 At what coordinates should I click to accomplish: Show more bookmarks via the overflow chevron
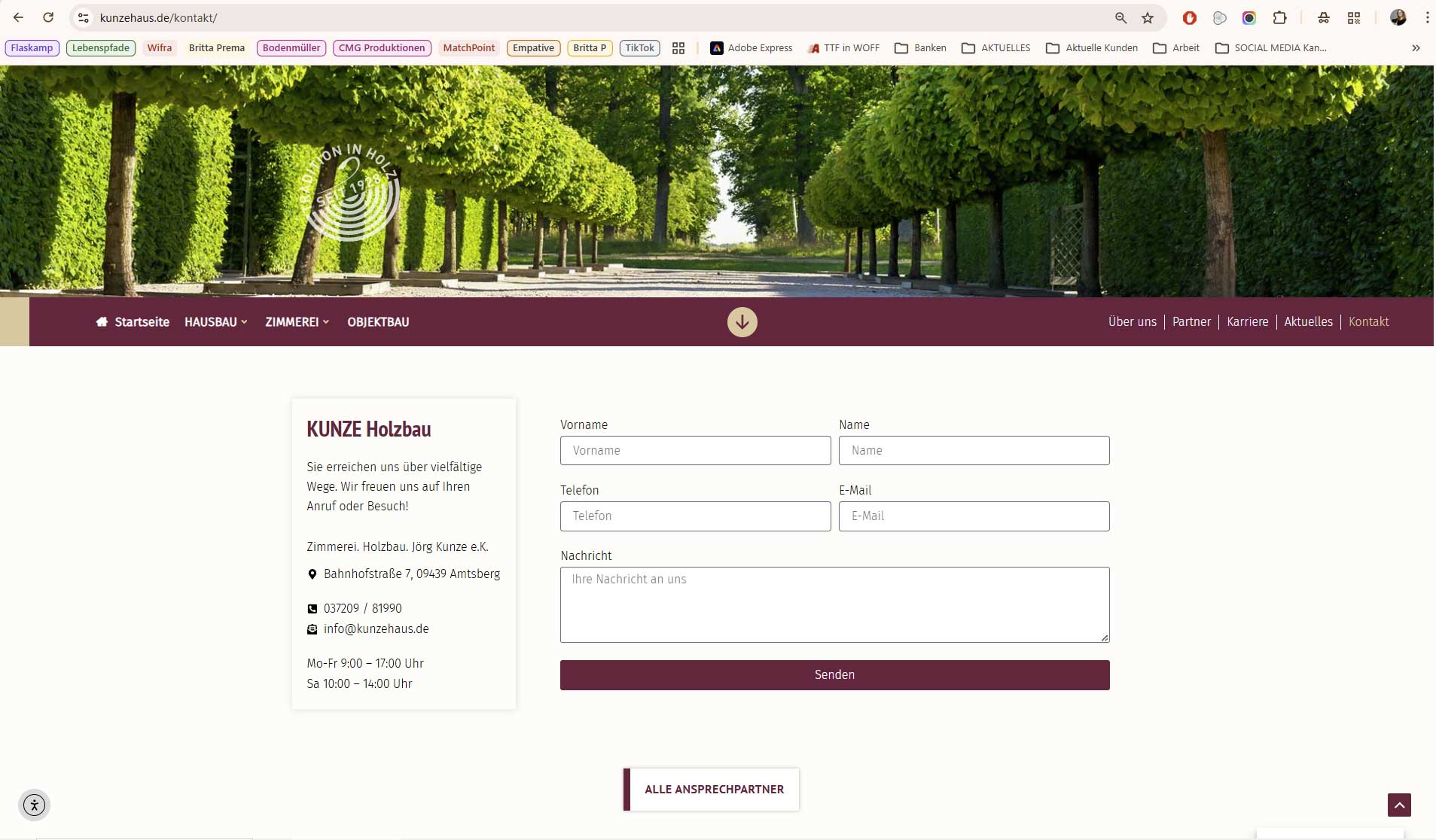click(1416, 48)
